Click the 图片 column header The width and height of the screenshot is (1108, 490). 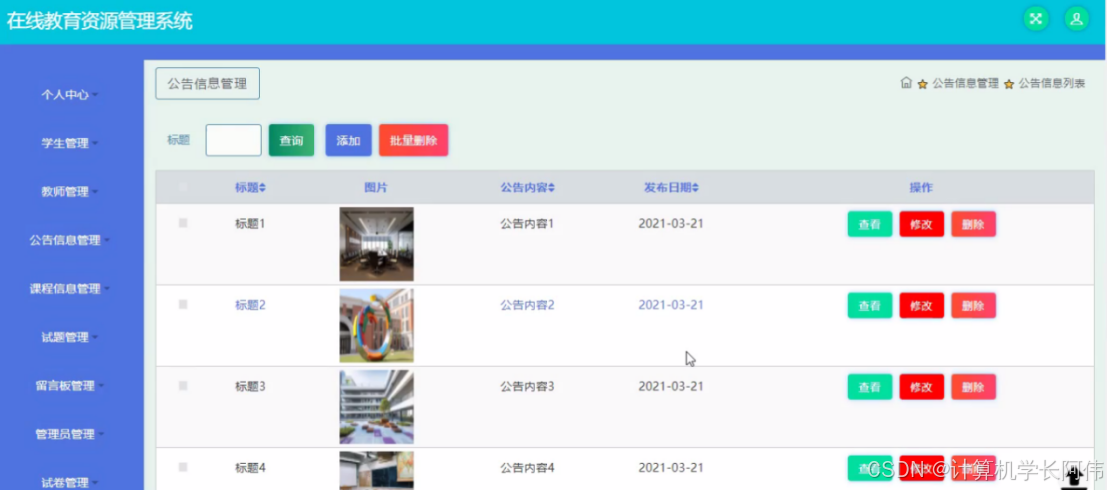(376, 187)
